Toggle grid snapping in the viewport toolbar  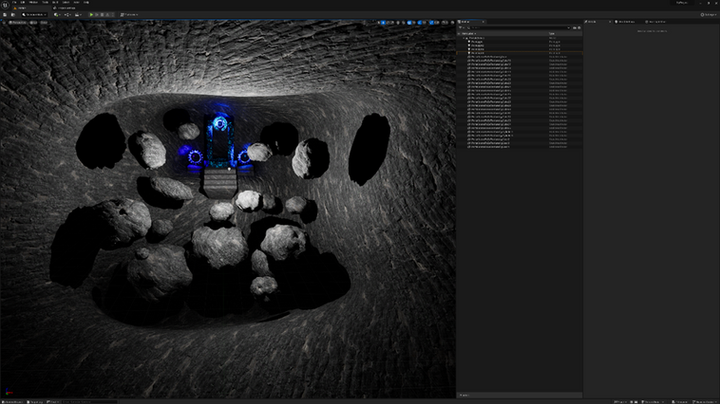tap(409, 22)
